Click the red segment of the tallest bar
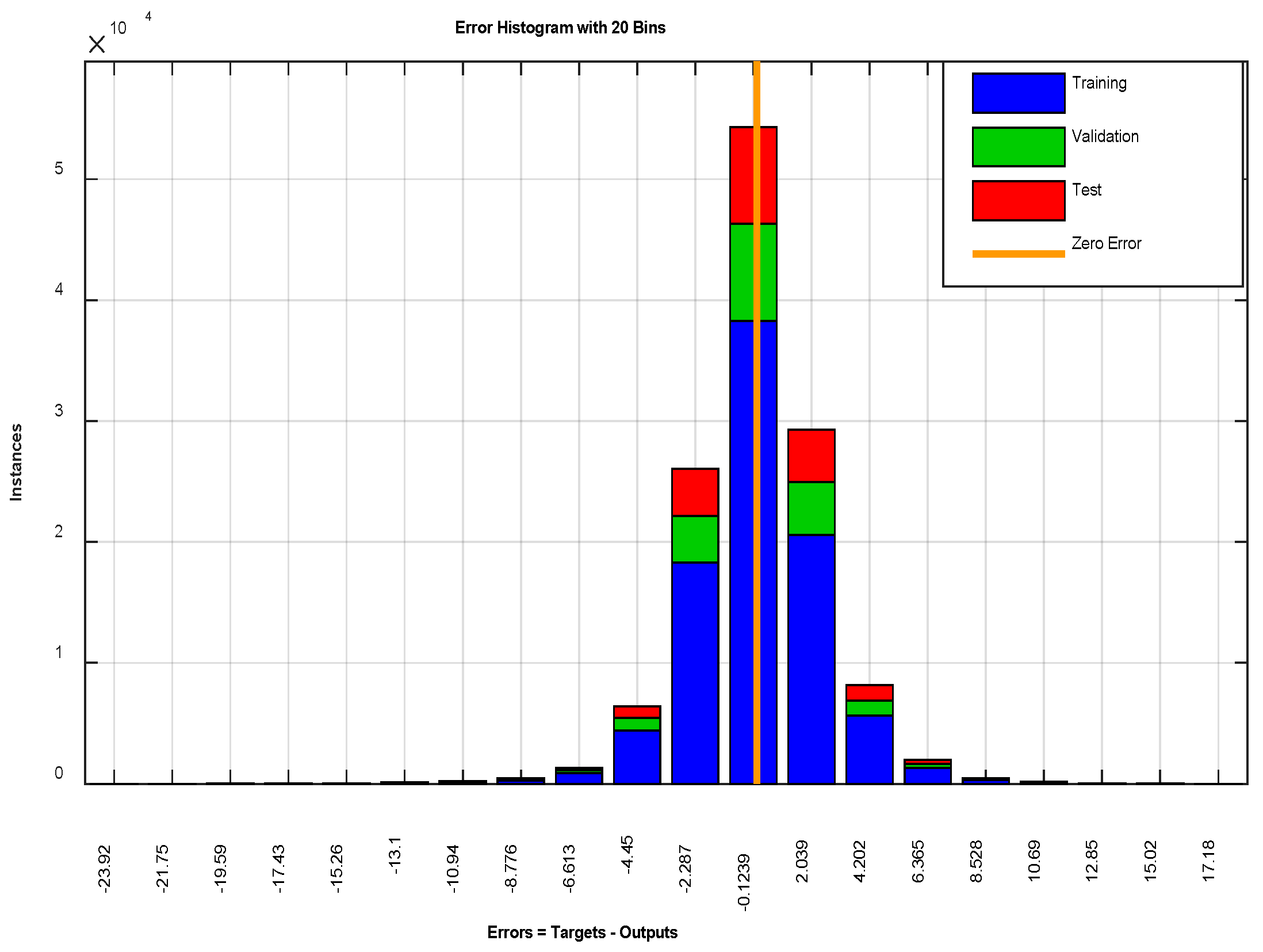Viewport: 1263px width, 952px height. coord(742,175)
